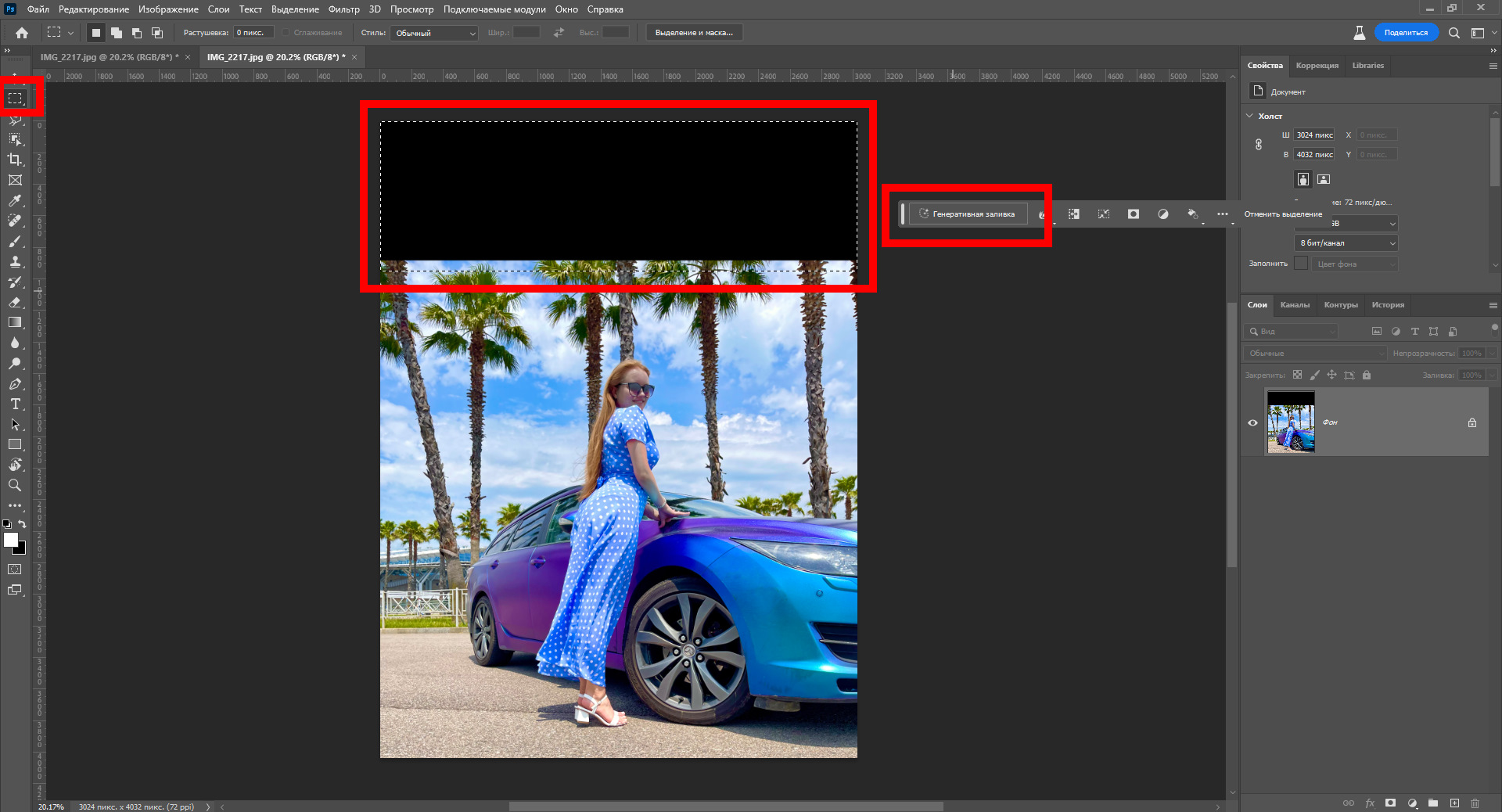Hide the Фон layer with eye icon
Image resolution: width=1502 pixels, height=812 pixels.
tap(1252, 422)
